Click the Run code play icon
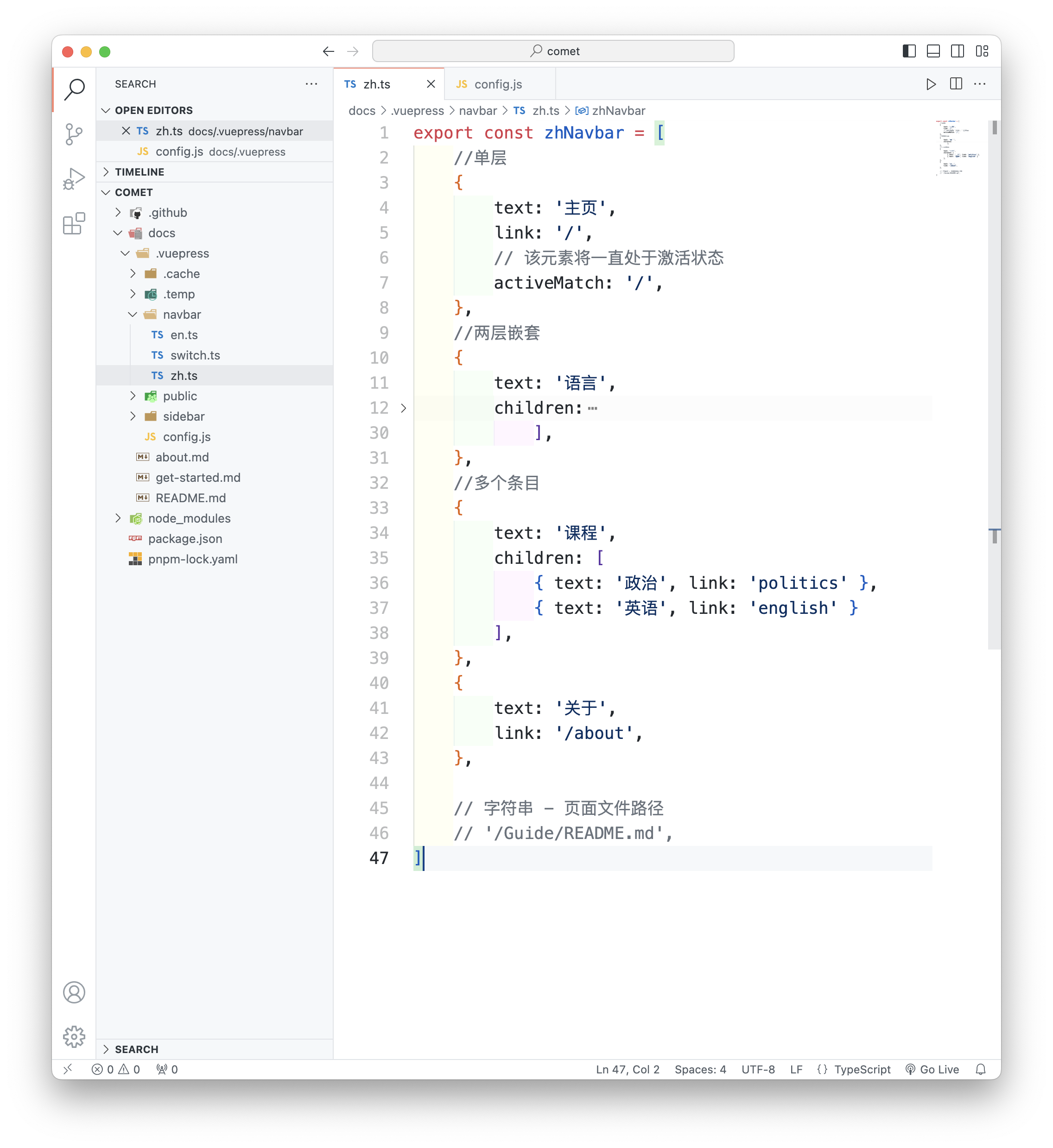Screen dimensions: 1053x1148 (x=931, y=84)
